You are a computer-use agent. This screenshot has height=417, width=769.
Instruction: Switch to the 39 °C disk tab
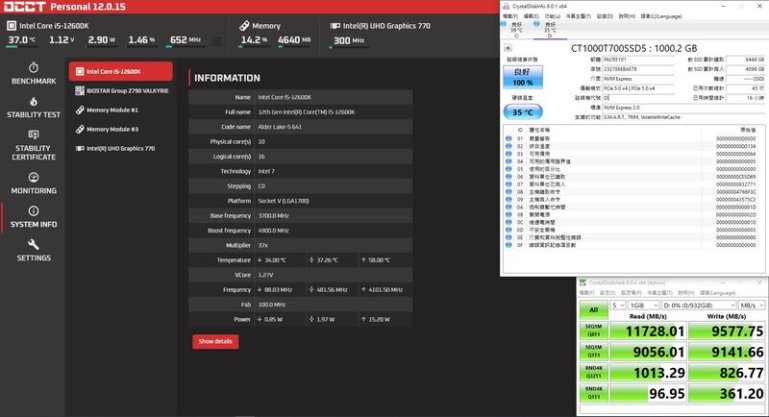516,29
